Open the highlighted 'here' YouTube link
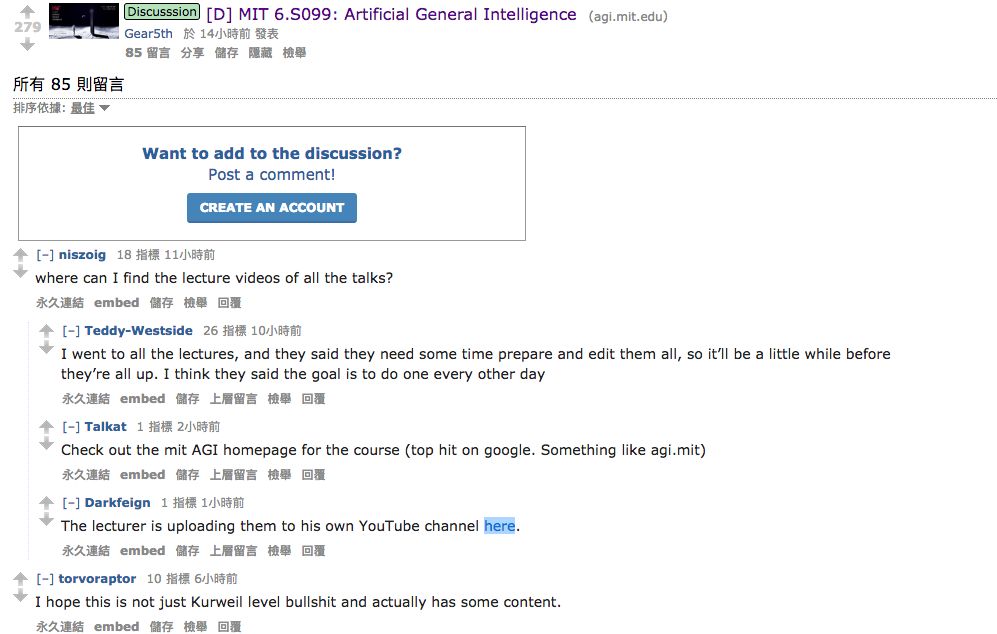 [x=499, y=526]
